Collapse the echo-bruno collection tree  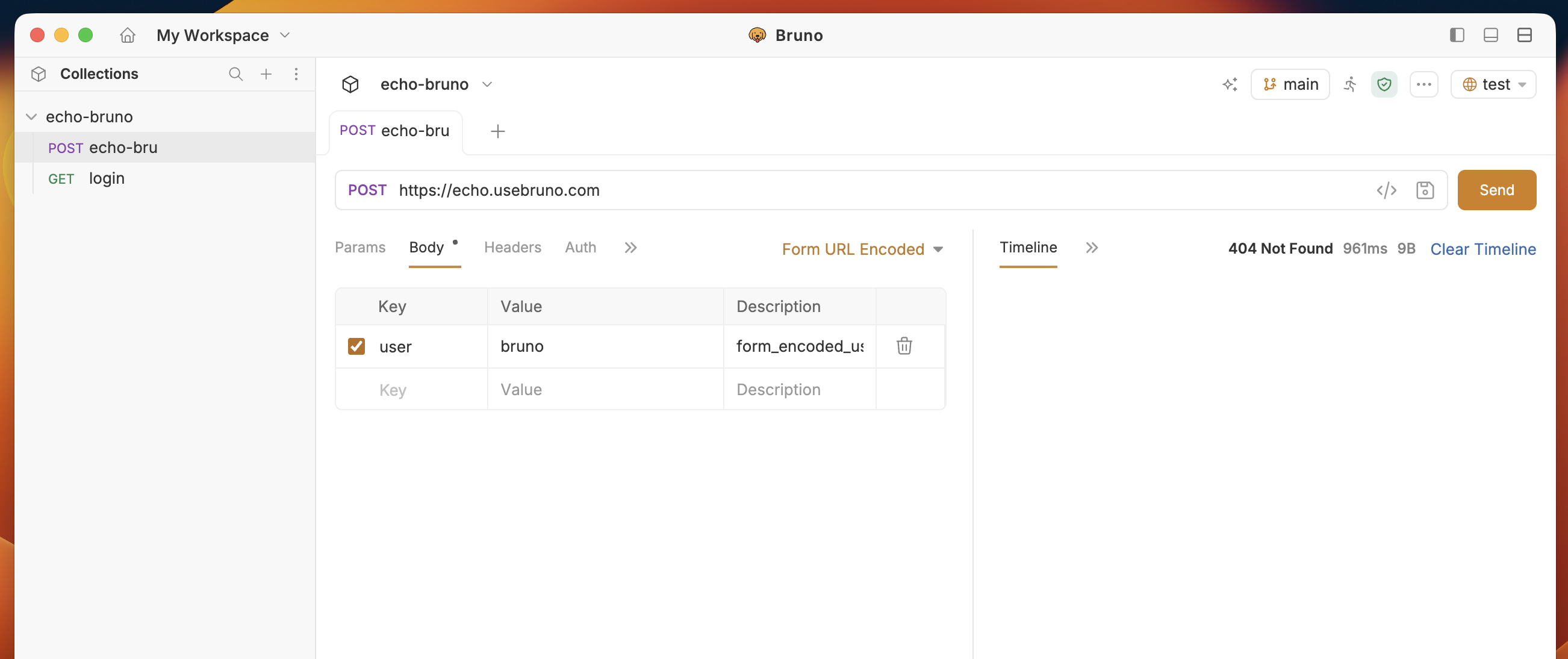coord(31,116)
